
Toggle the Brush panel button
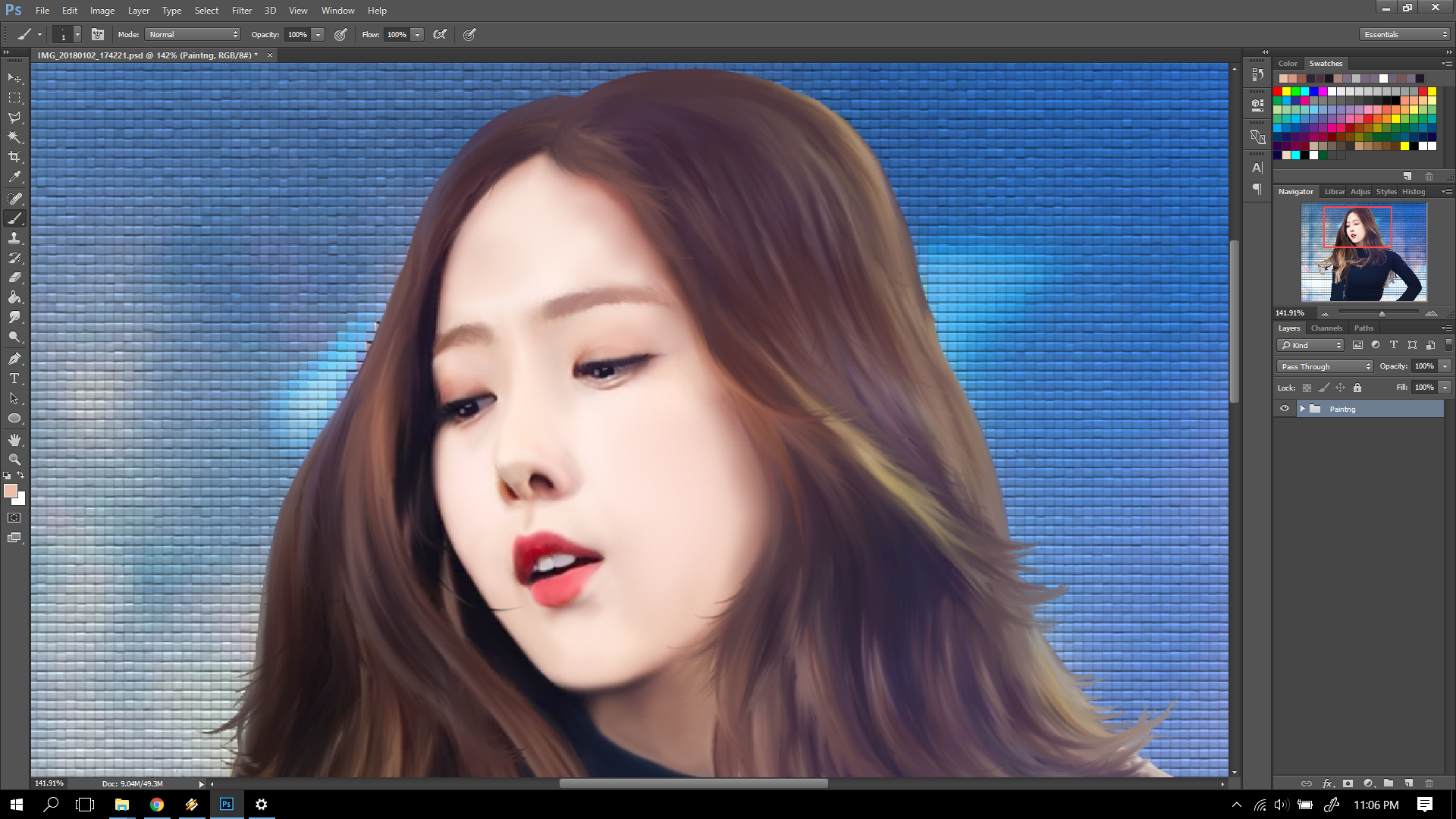coord(98,34)
